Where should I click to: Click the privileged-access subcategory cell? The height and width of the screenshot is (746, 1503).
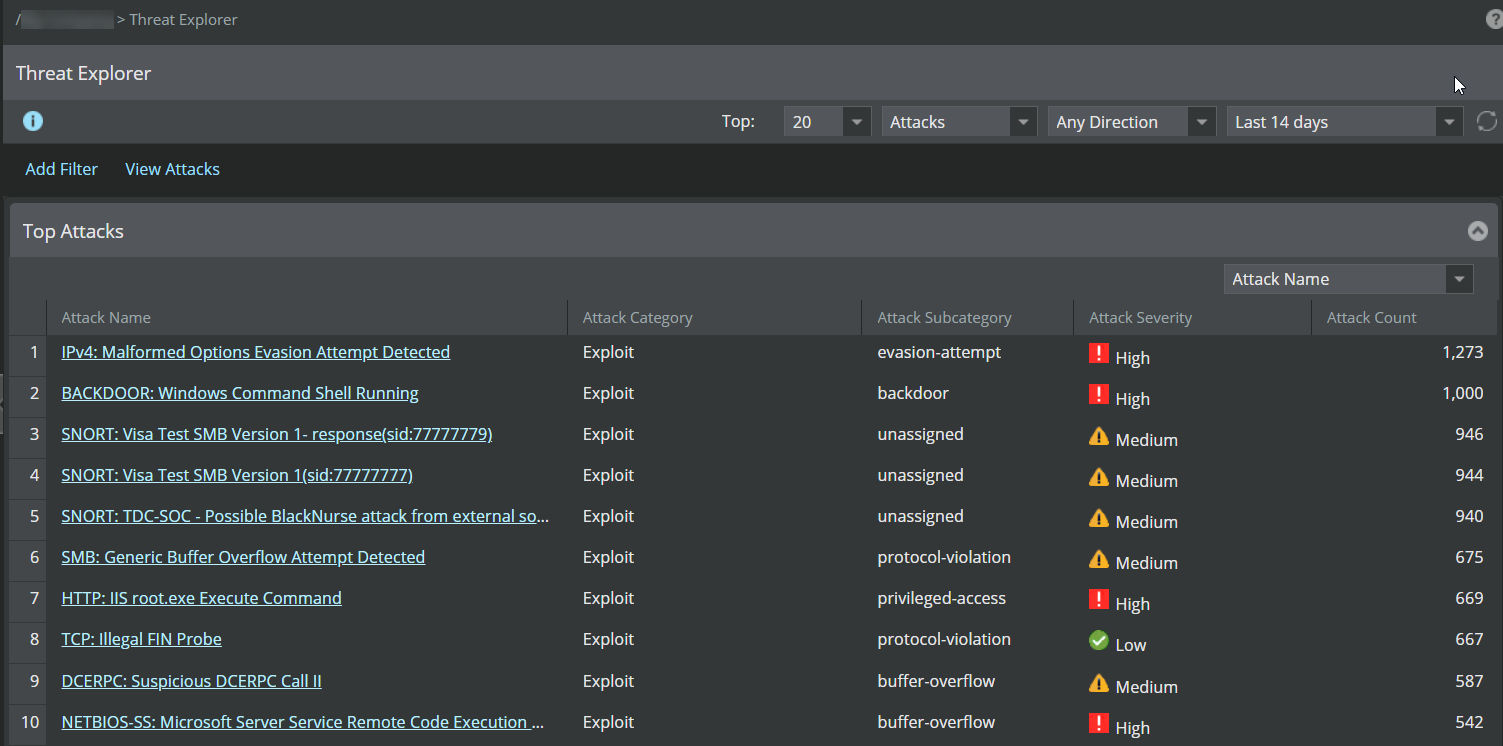942,598
